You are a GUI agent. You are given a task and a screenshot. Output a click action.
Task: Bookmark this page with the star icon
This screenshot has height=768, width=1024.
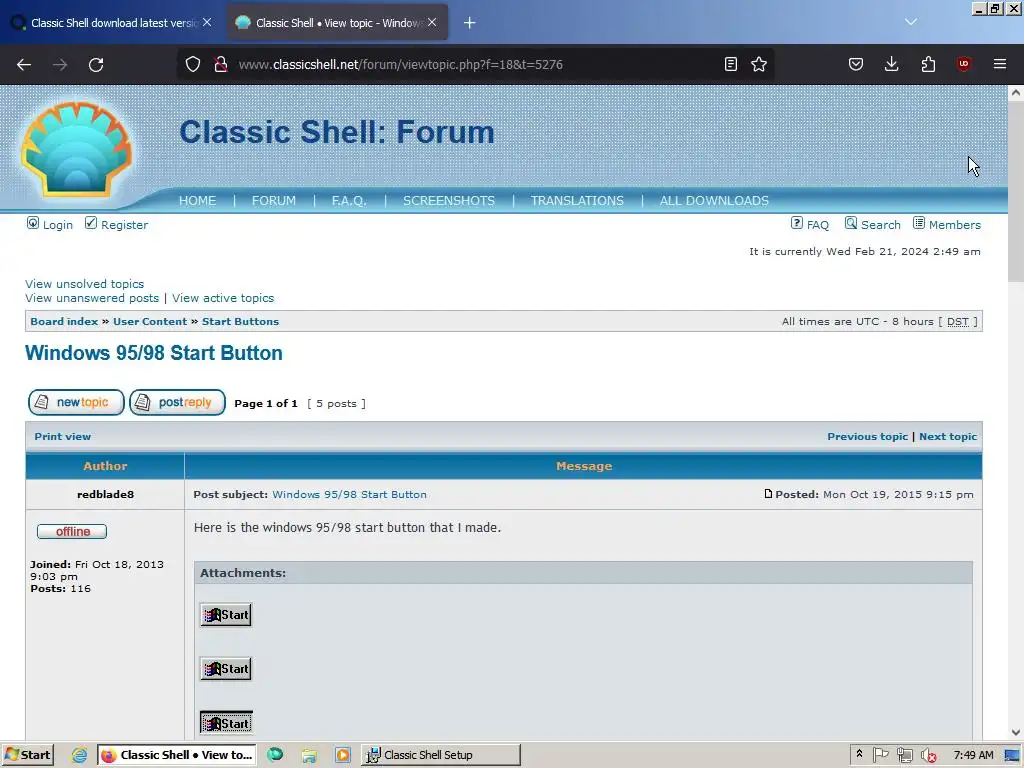pyautogui.click(x=759, y=64)
